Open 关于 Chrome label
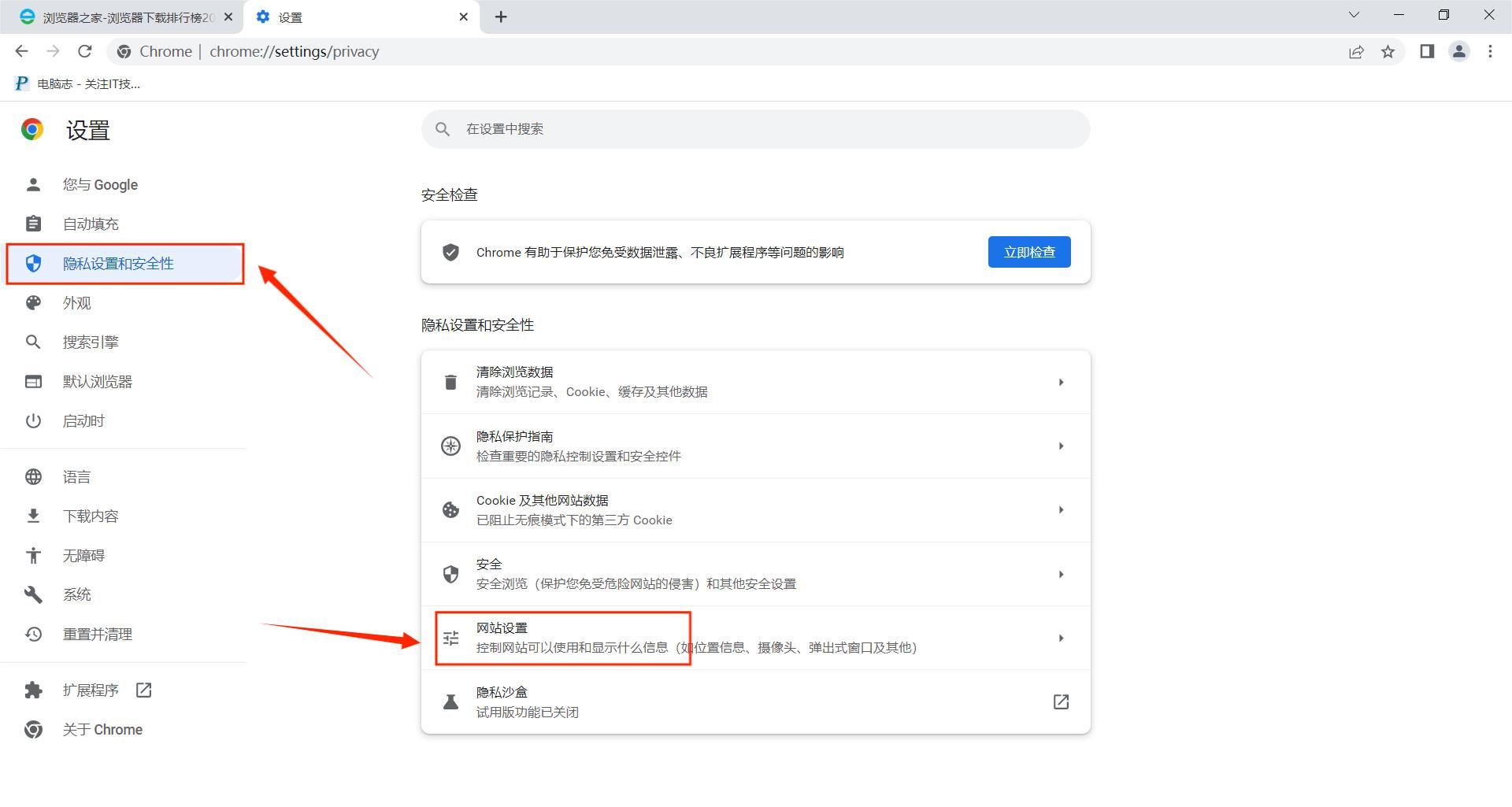Screen dimensions: 1512x807 [x=102, y=730]
